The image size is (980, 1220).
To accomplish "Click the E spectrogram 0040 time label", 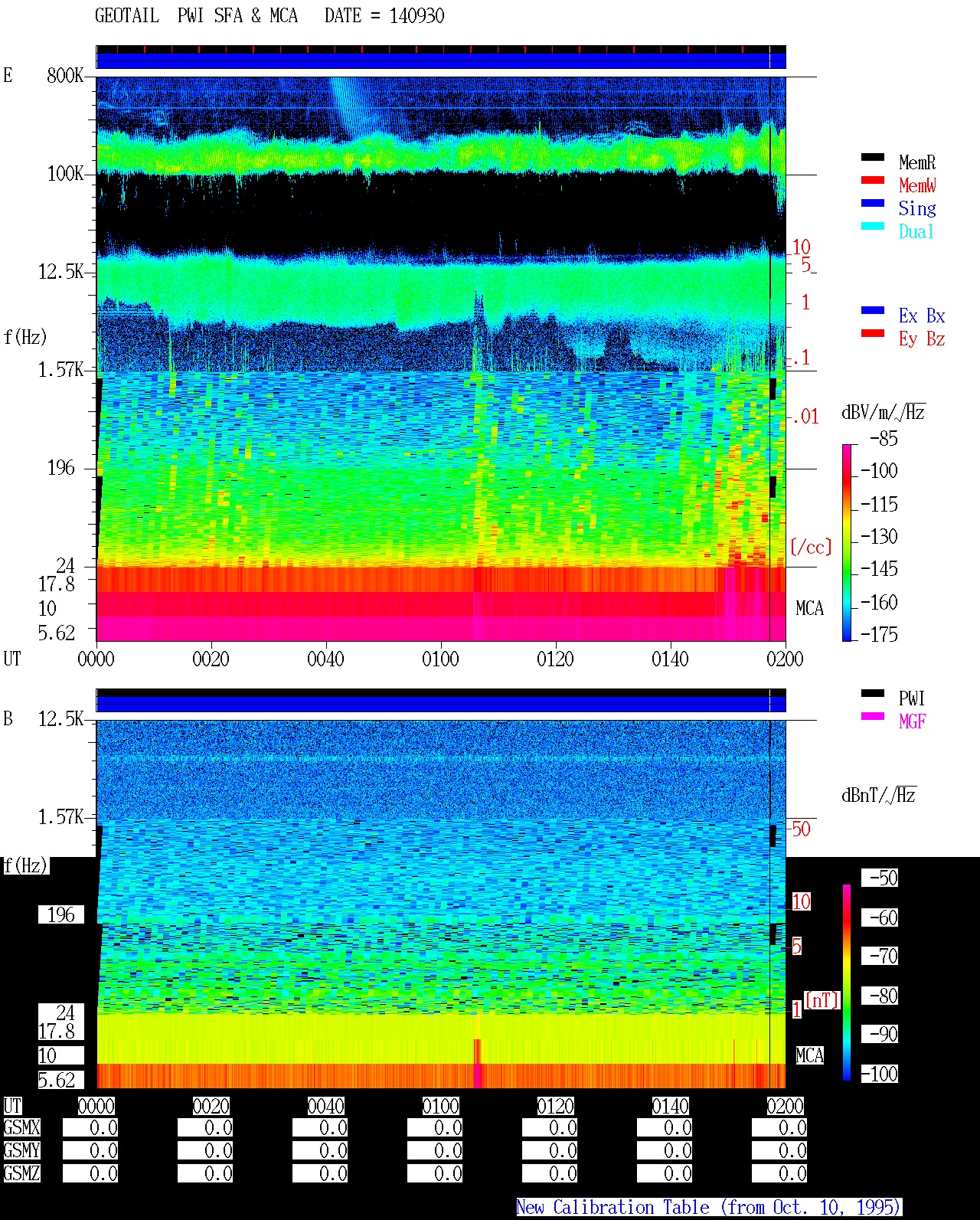I will pos(325,659).
